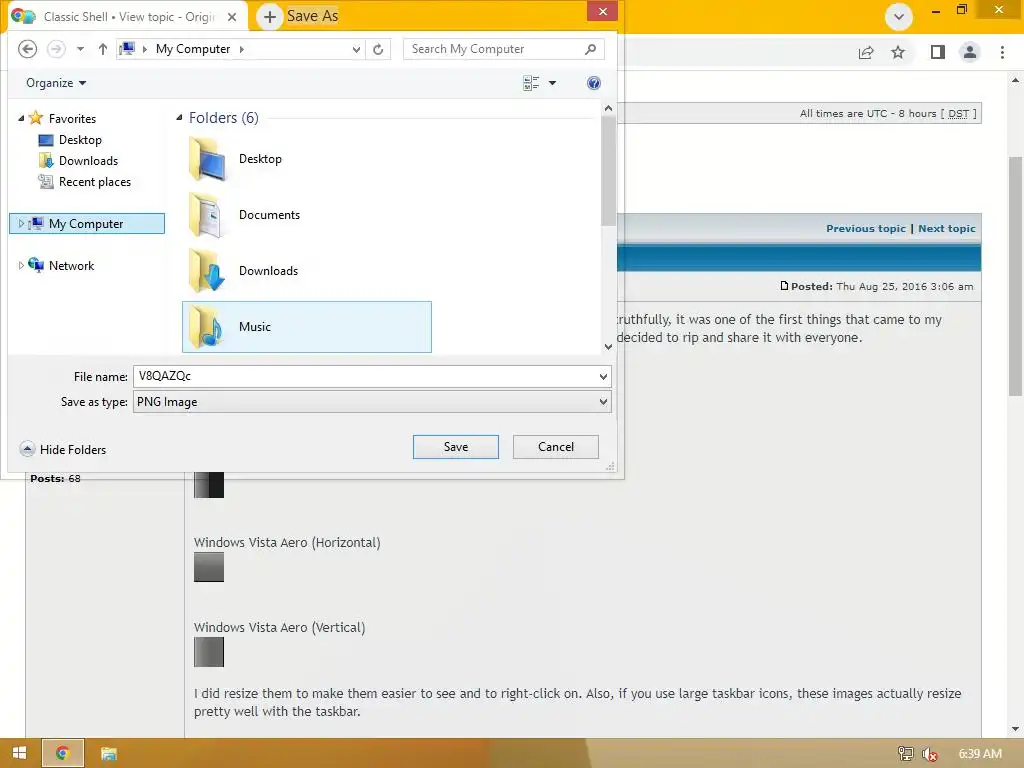Click the File name input field
The image size is (1024, 768).
(366, 376)
